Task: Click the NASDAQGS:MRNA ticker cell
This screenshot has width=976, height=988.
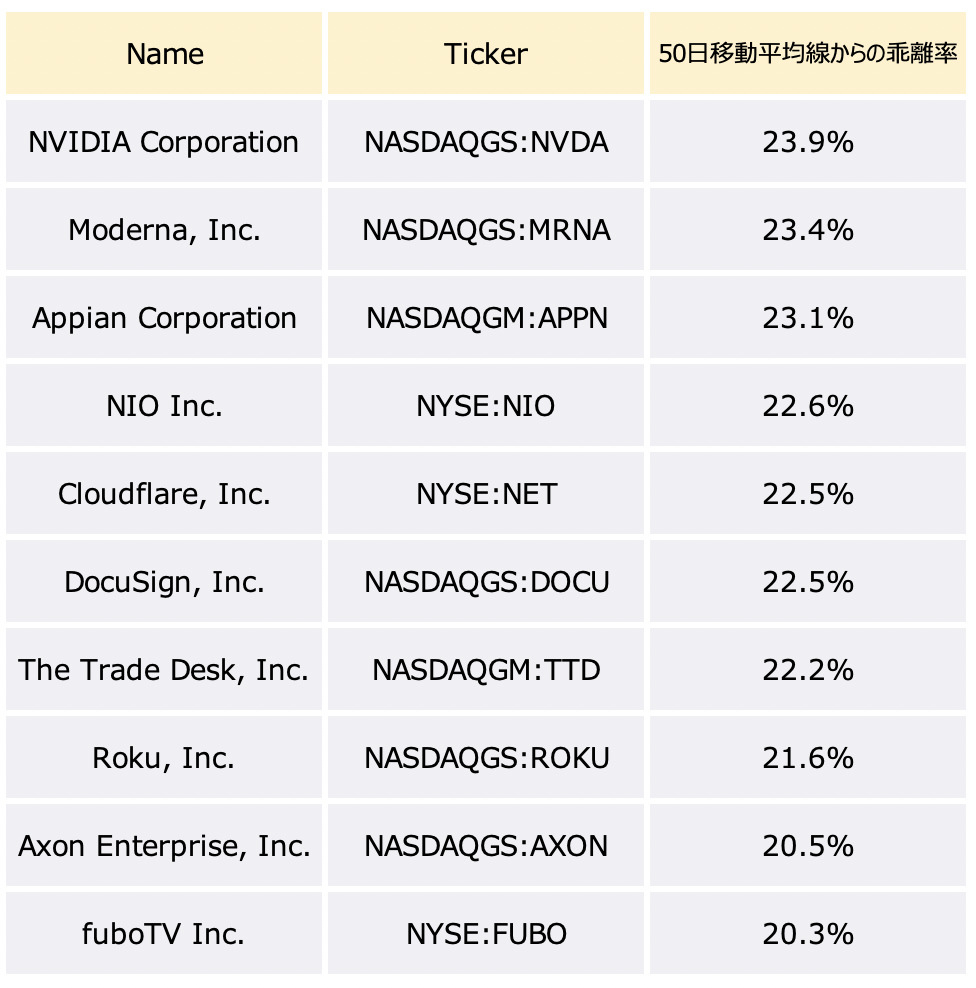Action: coord(486,229)
